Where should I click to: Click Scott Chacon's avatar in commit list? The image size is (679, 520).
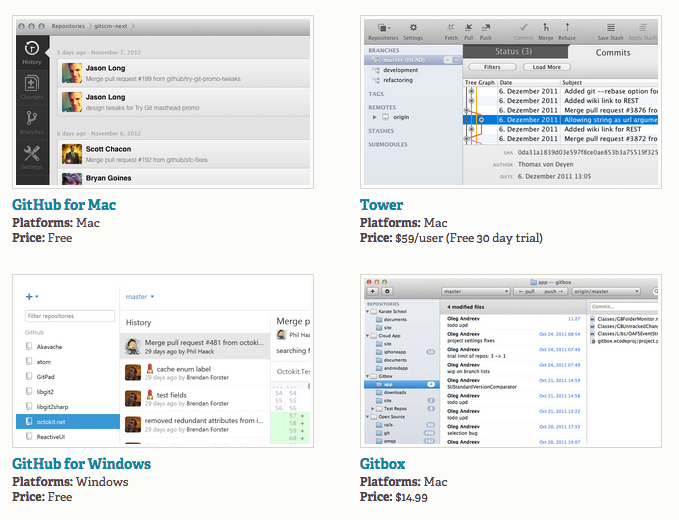click(x=72, y=154)
